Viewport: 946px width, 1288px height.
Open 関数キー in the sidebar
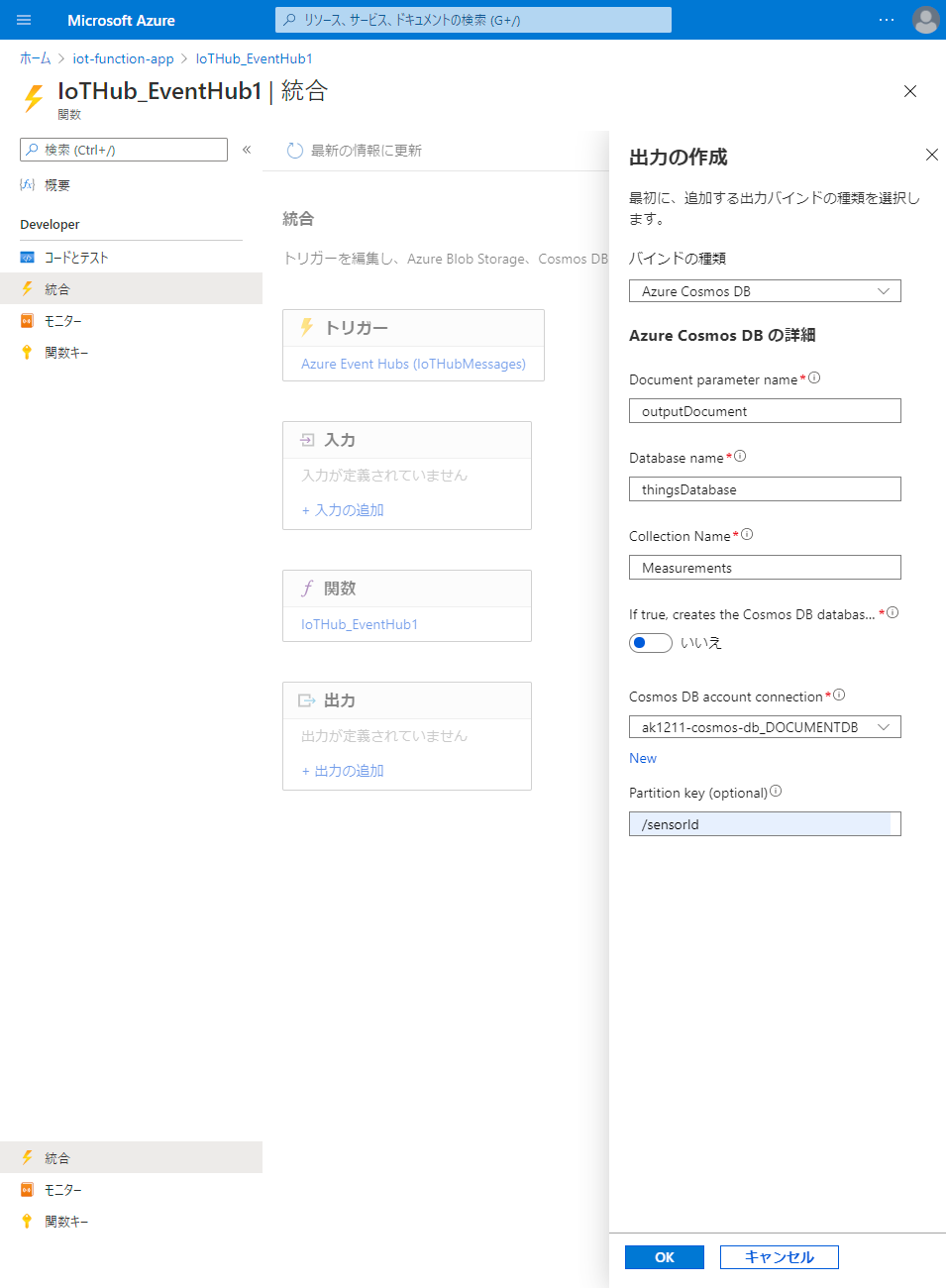[x=66, y=353]
